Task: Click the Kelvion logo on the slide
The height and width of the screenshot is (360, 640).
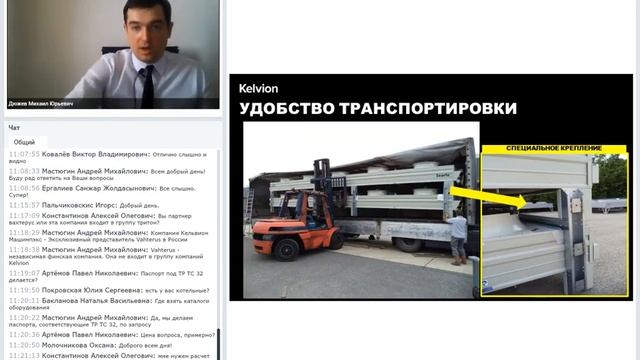Action: click(258, 89)
